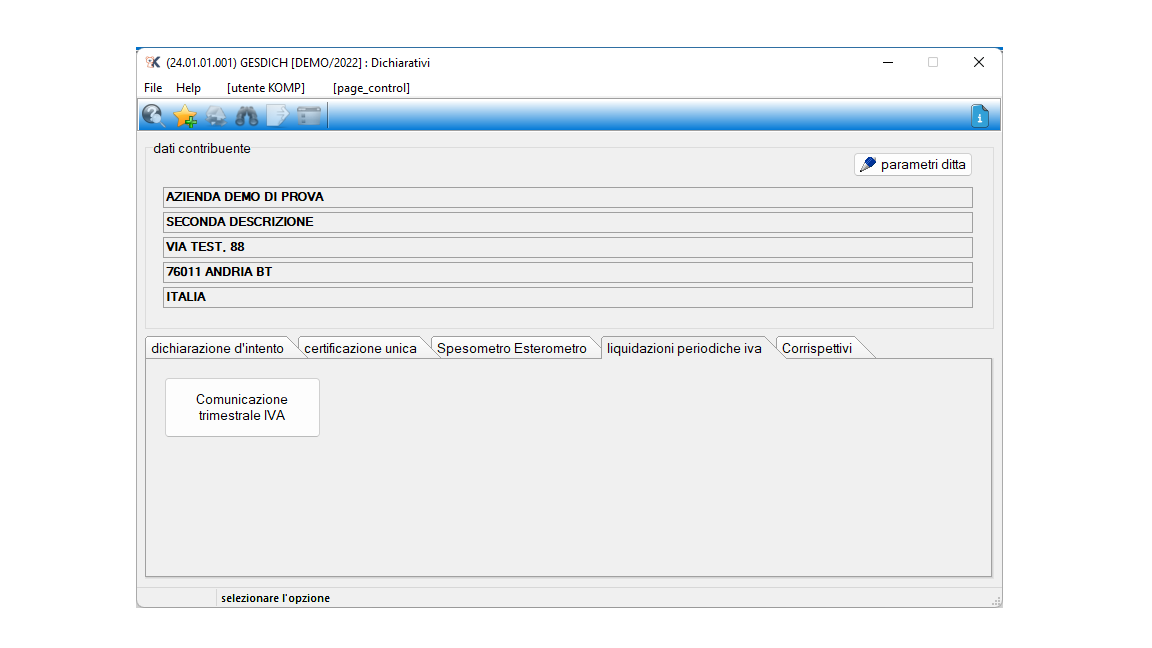
Task: Select the liquidazioni periodiche iva tab
Action: tap(684, 348)
